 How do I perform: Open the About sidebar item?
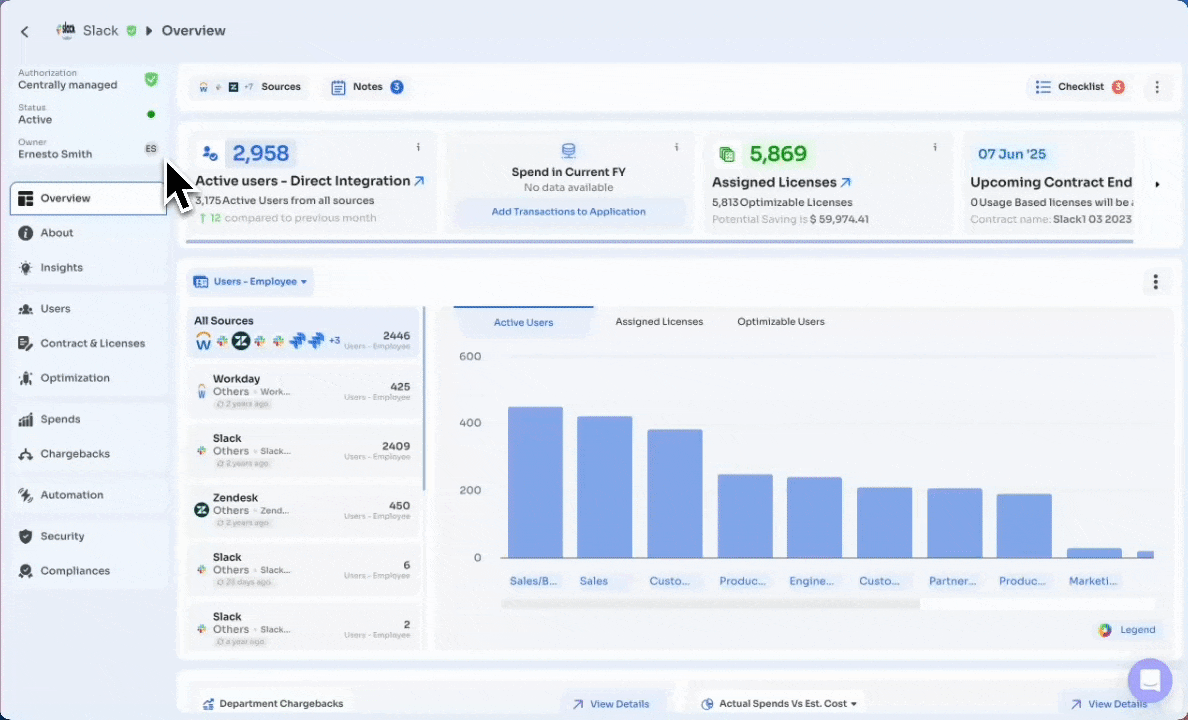88,233
